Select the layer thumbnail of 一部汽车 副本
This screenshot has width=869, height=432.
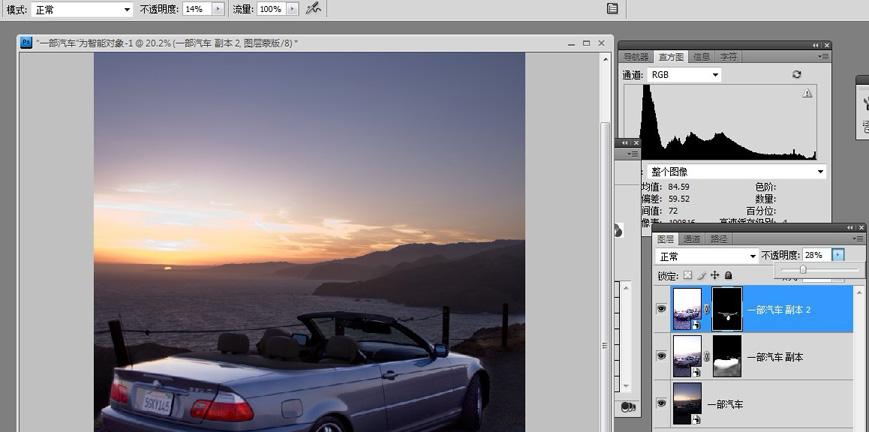pyautogui.click(x=687, y=357)
